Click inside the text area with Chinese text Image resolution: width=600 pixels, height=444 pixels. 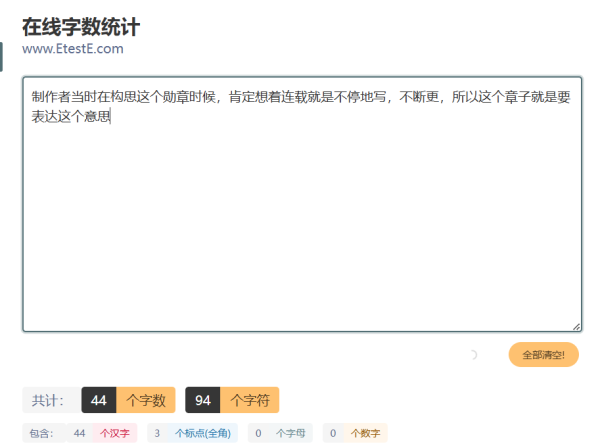coord(302,204)
